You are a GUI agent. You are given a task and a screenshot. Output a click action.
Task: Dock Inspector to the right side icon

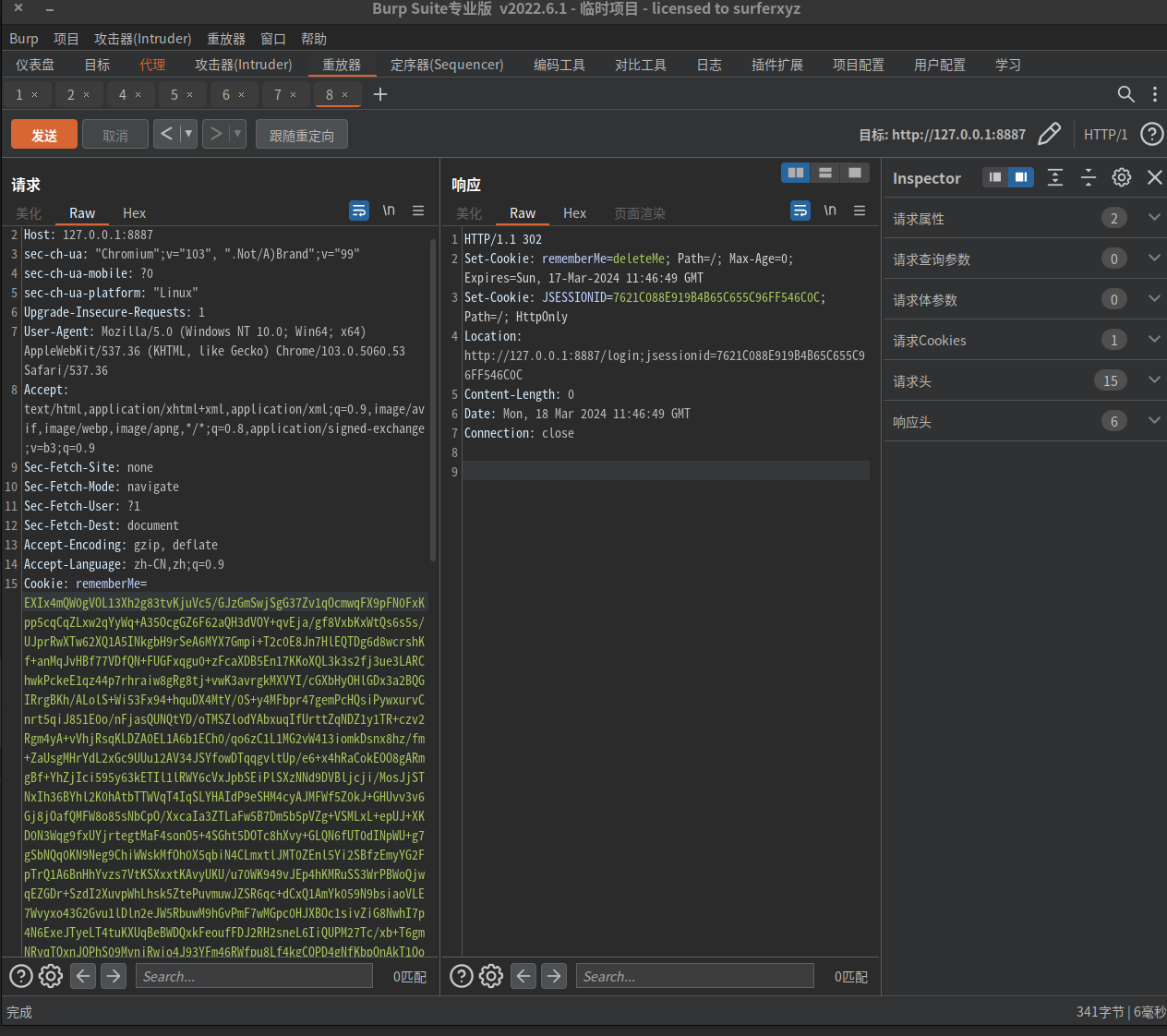click(1020, 177)
